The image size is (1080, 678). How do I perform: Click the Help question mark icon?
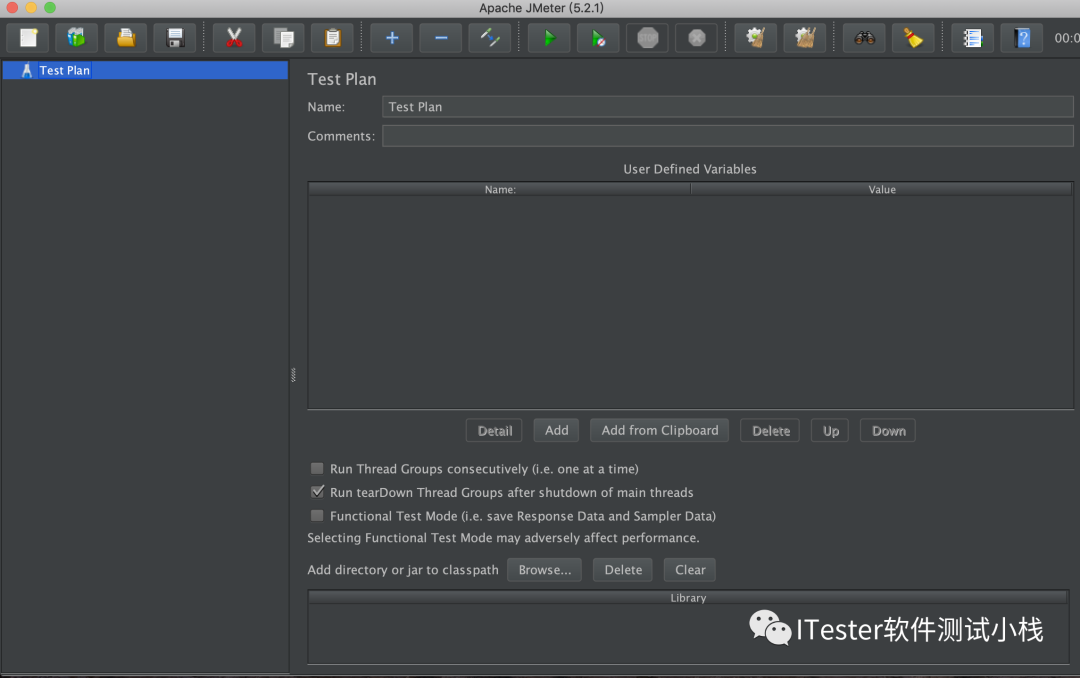[1022, 38]
